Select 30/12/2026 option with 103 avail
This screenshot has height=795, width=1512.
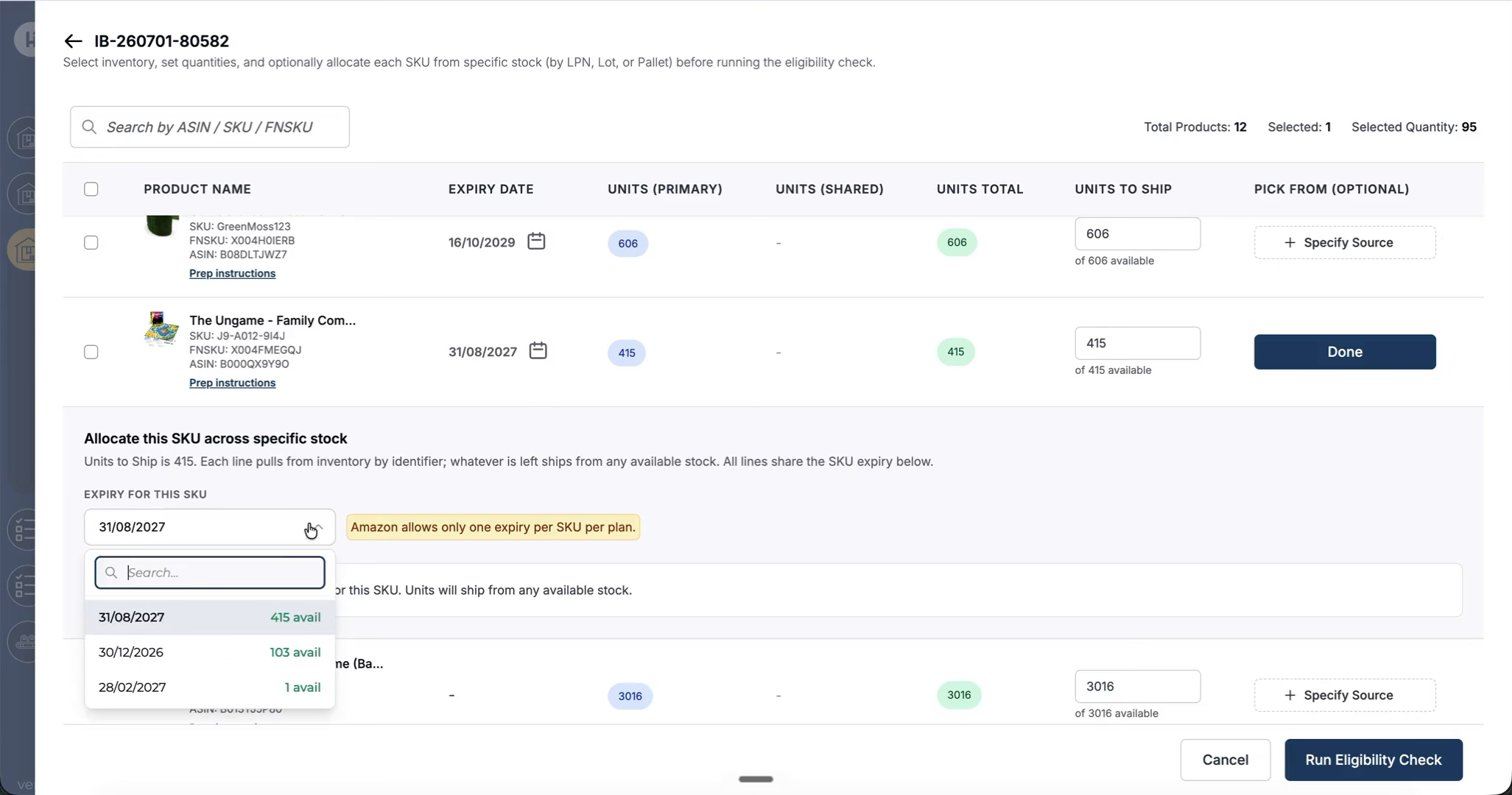pos(210,652)
